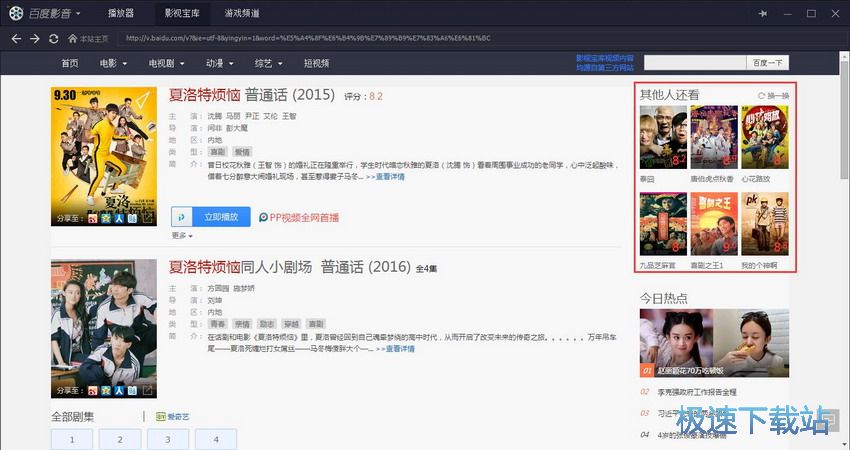Viewport: 850px width, 450px height.
Task: Reload the page with refresh icon
Action: [x=53, y=38]
